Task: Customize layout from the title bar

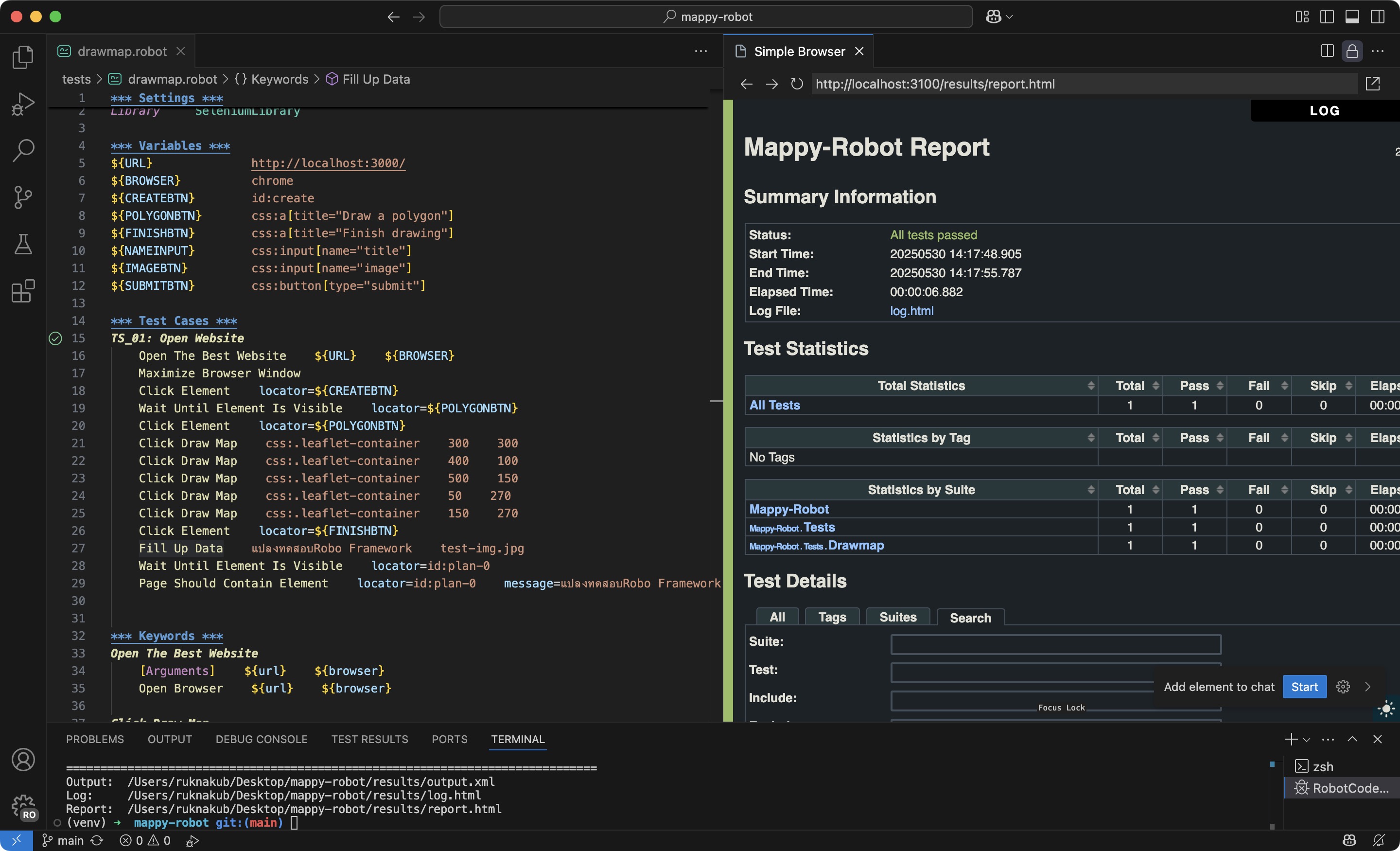Action: 1302,17
